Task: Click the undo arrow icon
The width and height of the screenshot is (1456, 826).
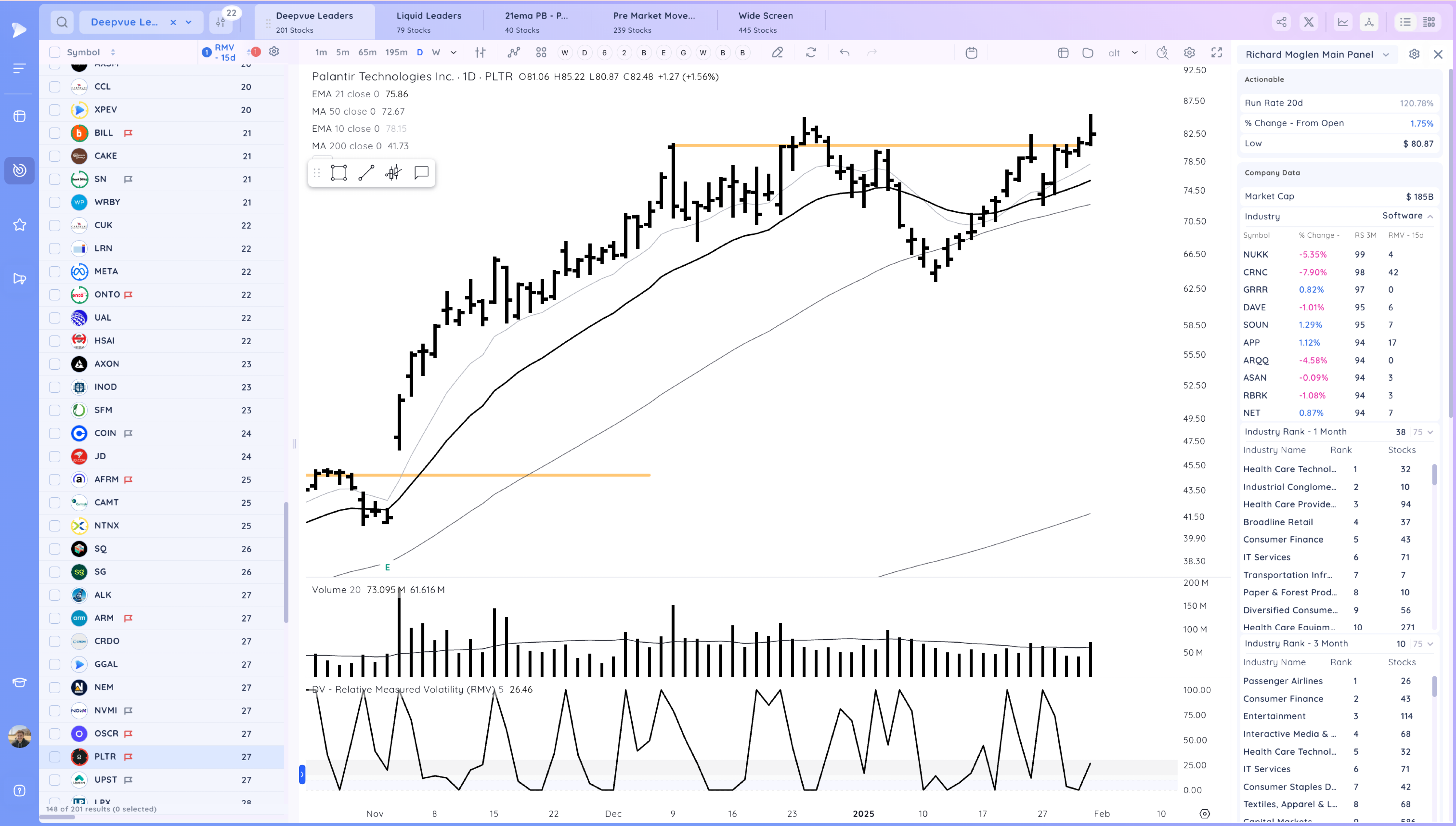Action: click(x=844, y=52)
